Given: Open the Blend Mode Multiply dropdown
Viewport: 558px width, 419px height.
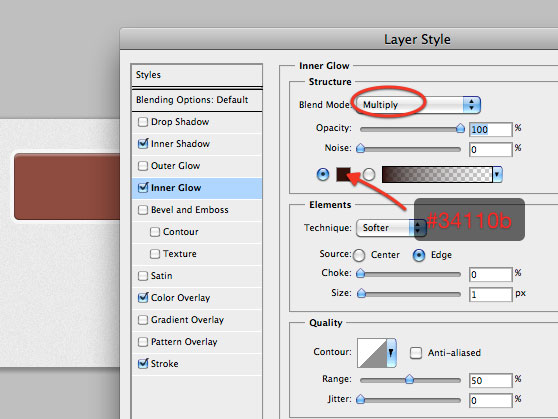Looking at the screenshot, I should coord(418,105).
